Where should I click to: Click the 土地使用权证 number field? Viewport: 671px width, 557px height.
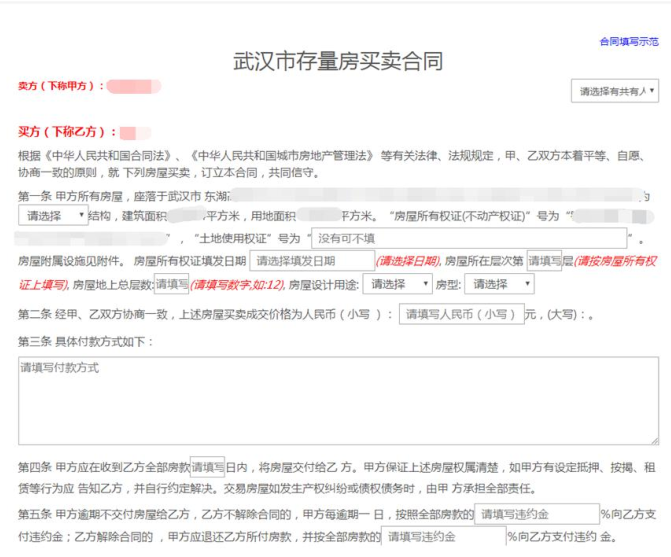pos(468,238)
